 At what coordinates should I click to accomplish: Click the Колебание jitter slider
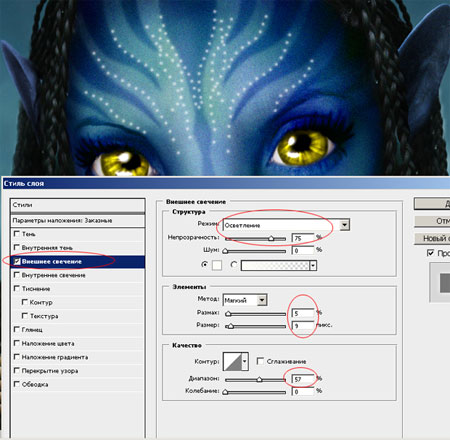255,392
